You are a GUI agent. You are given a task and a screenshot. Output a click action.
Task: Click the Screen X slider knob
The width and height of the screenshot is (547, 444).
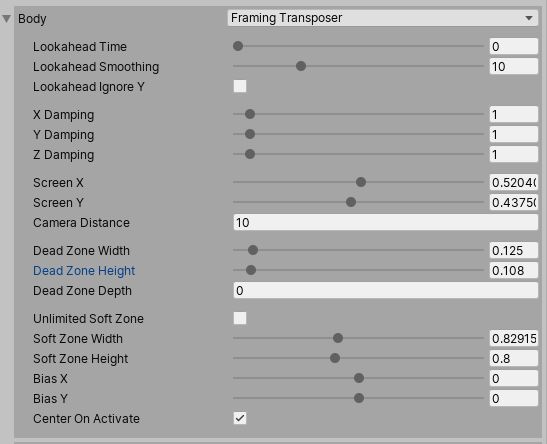click(x=361, y=182)
